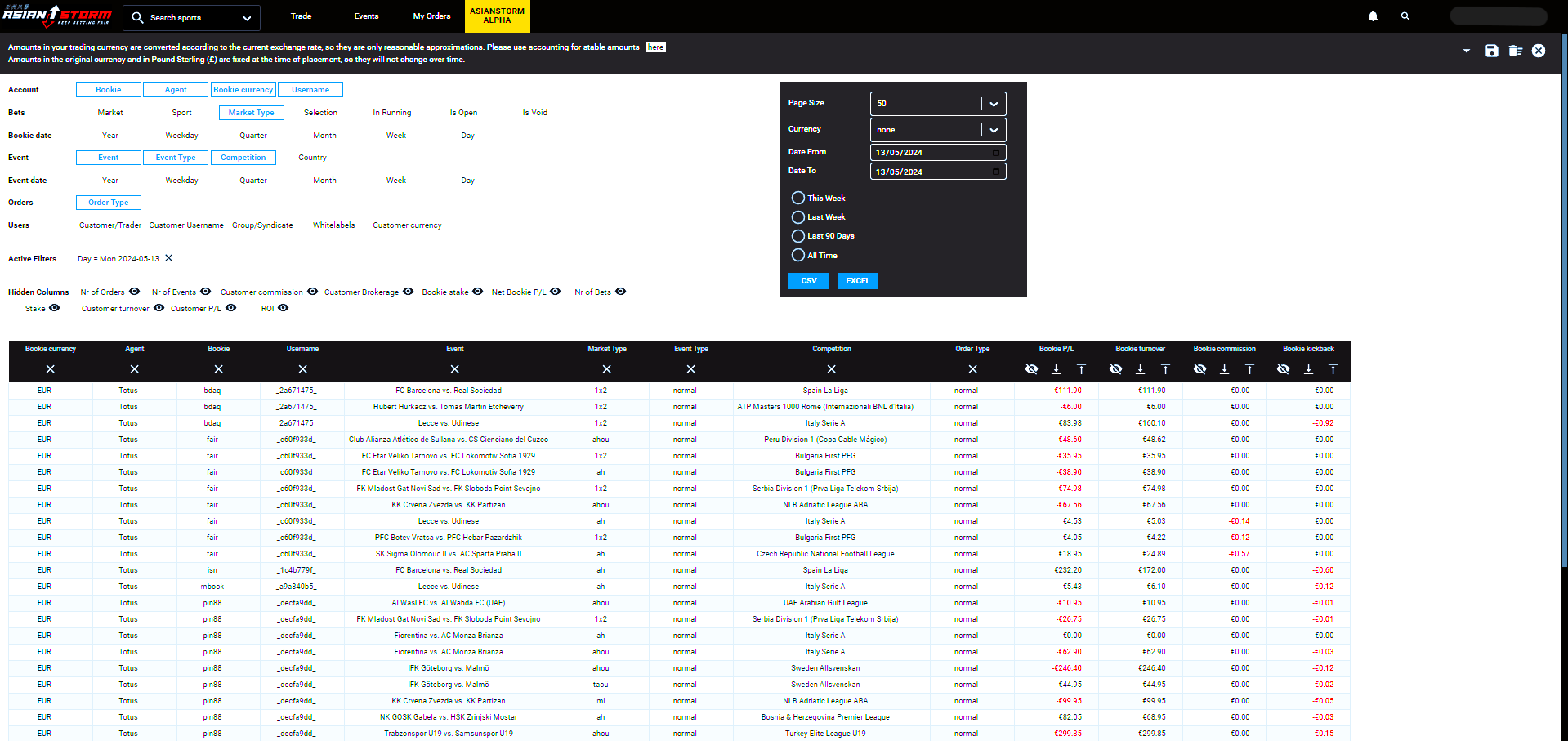Screen dimensions: 1568x741
Task: Open the Date From calendar picker
Action: tap(995, 153)
